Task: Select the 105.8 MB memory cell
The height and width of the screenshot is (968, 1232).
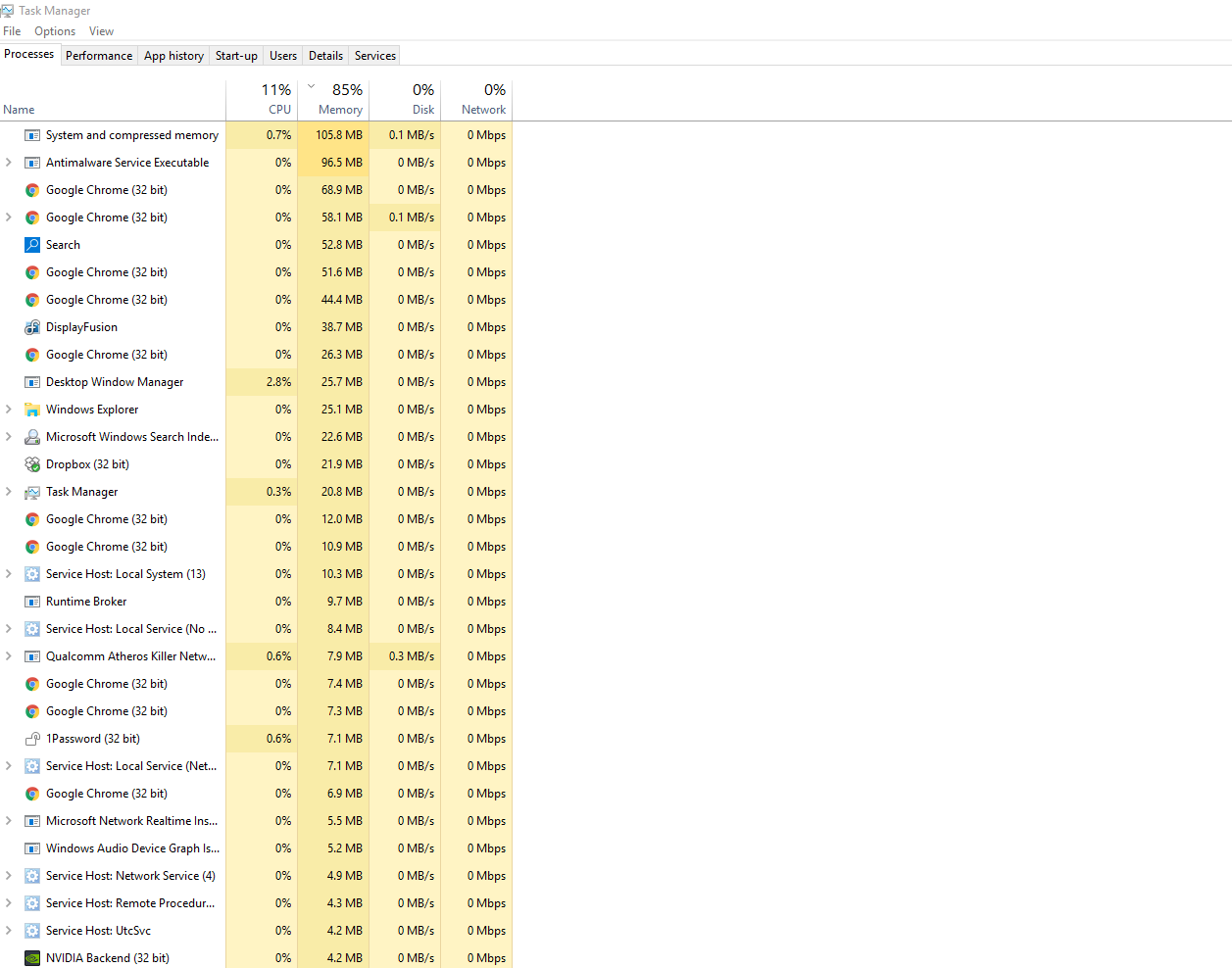Action: (x=333, y=135)
